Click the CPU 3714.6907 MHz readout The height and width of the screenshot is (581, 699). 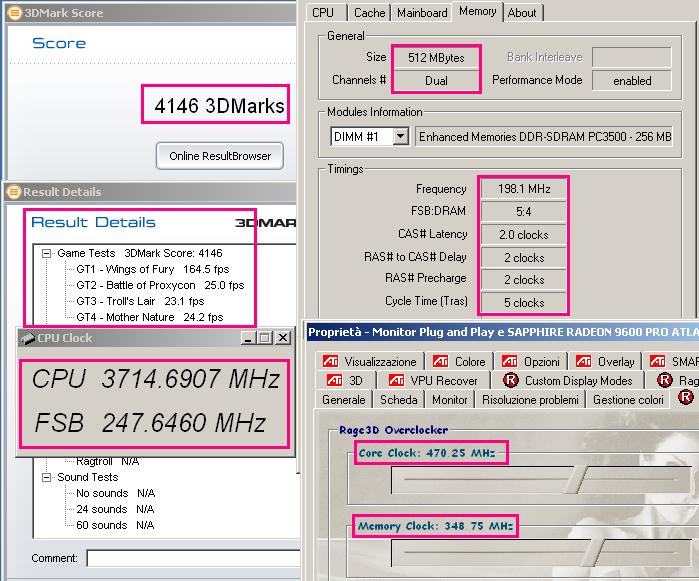point(155,379)
